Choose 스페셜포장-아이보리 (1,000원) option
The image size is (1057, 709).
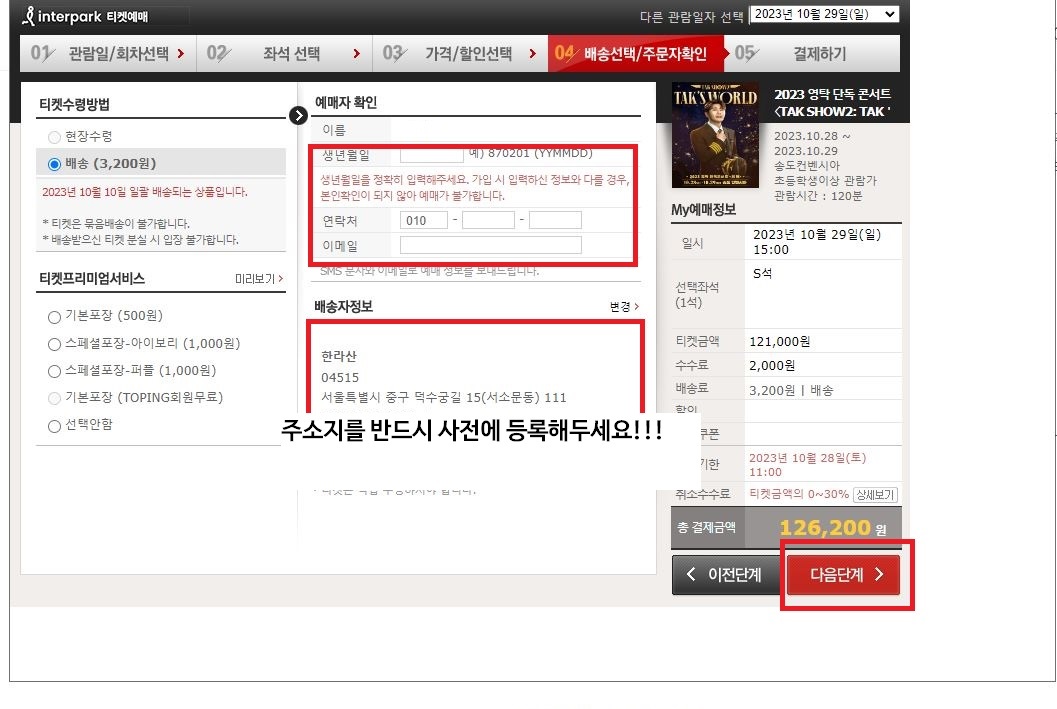coord(55,344)
